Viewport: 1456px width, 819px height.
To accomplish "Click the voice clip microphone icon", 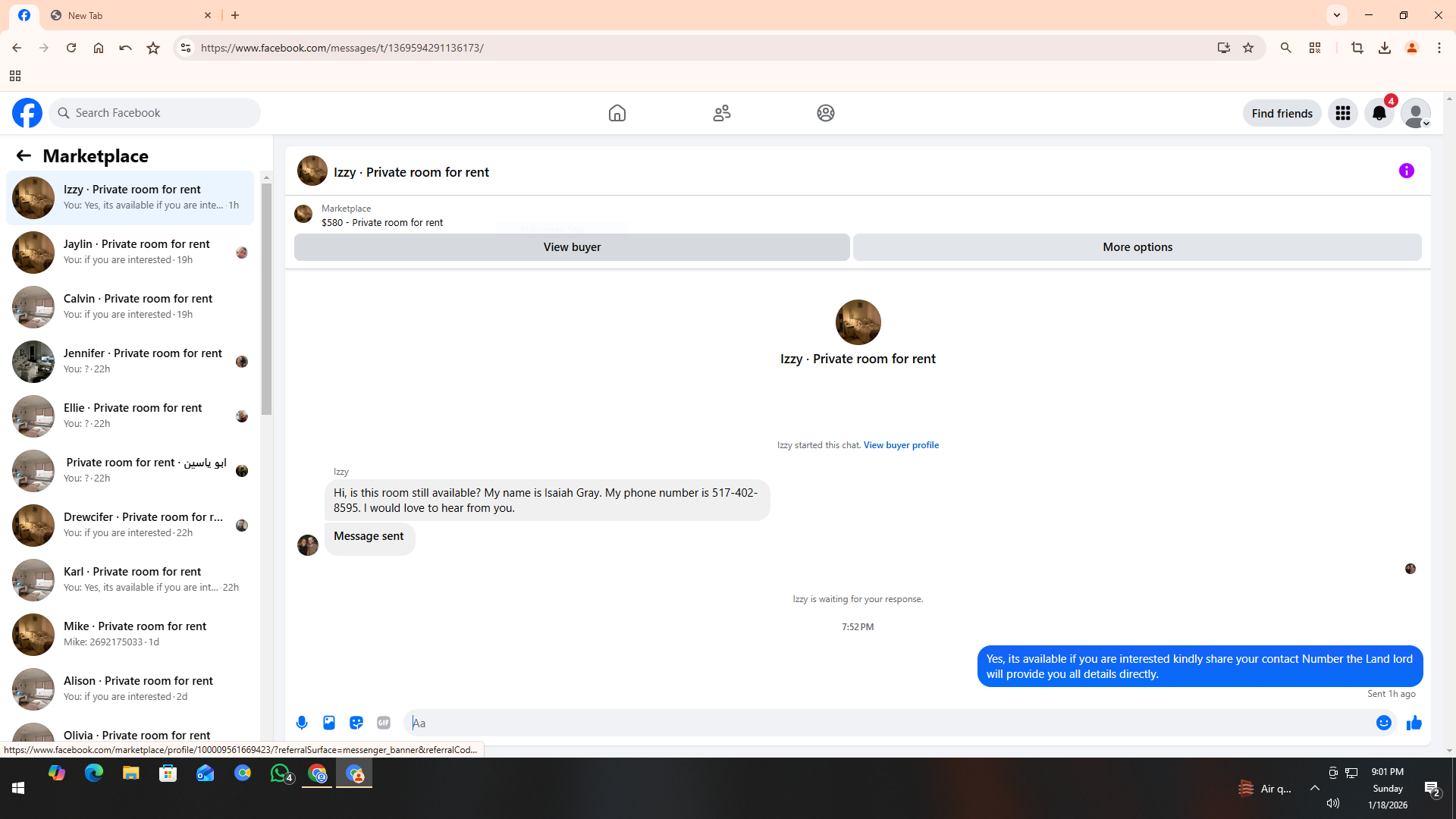I will (302, 723).
